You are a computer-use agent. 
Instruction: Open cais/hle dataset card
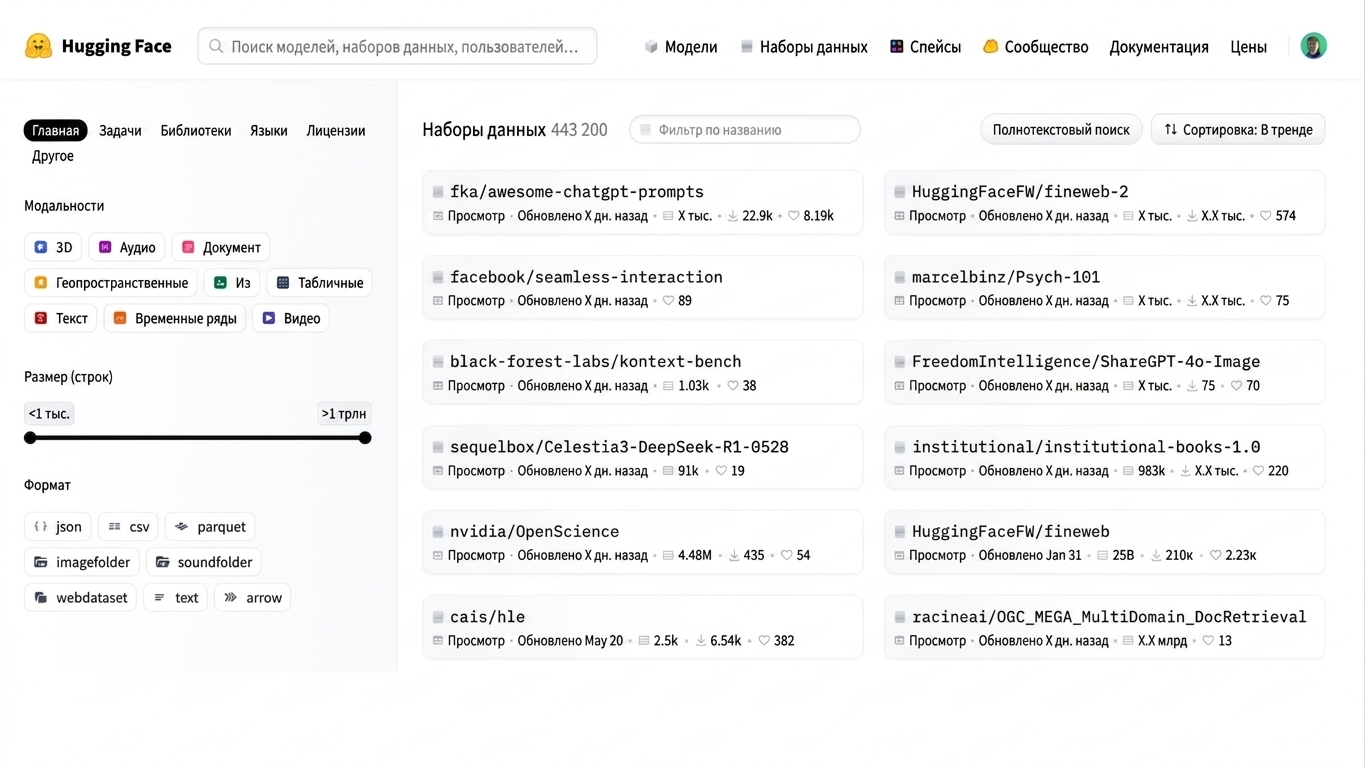click(643, 627)
